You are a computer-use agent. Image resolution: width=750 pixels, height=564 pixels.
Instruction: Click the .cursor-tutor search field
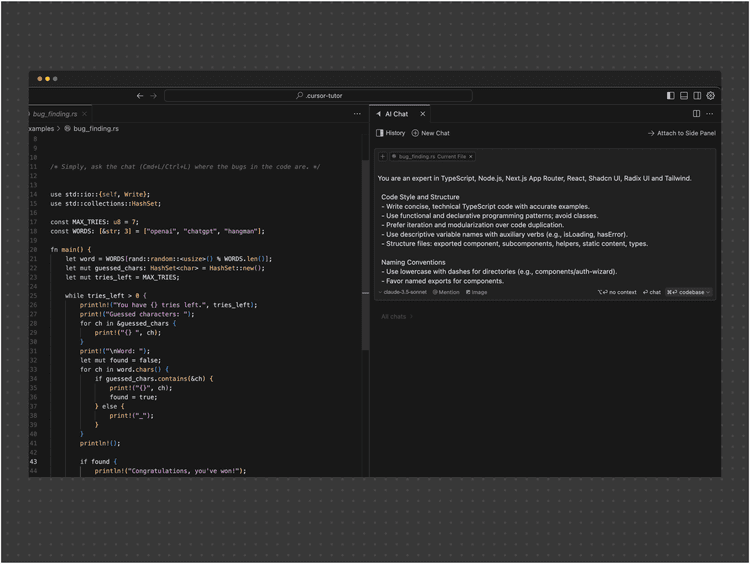coord(318,96)
